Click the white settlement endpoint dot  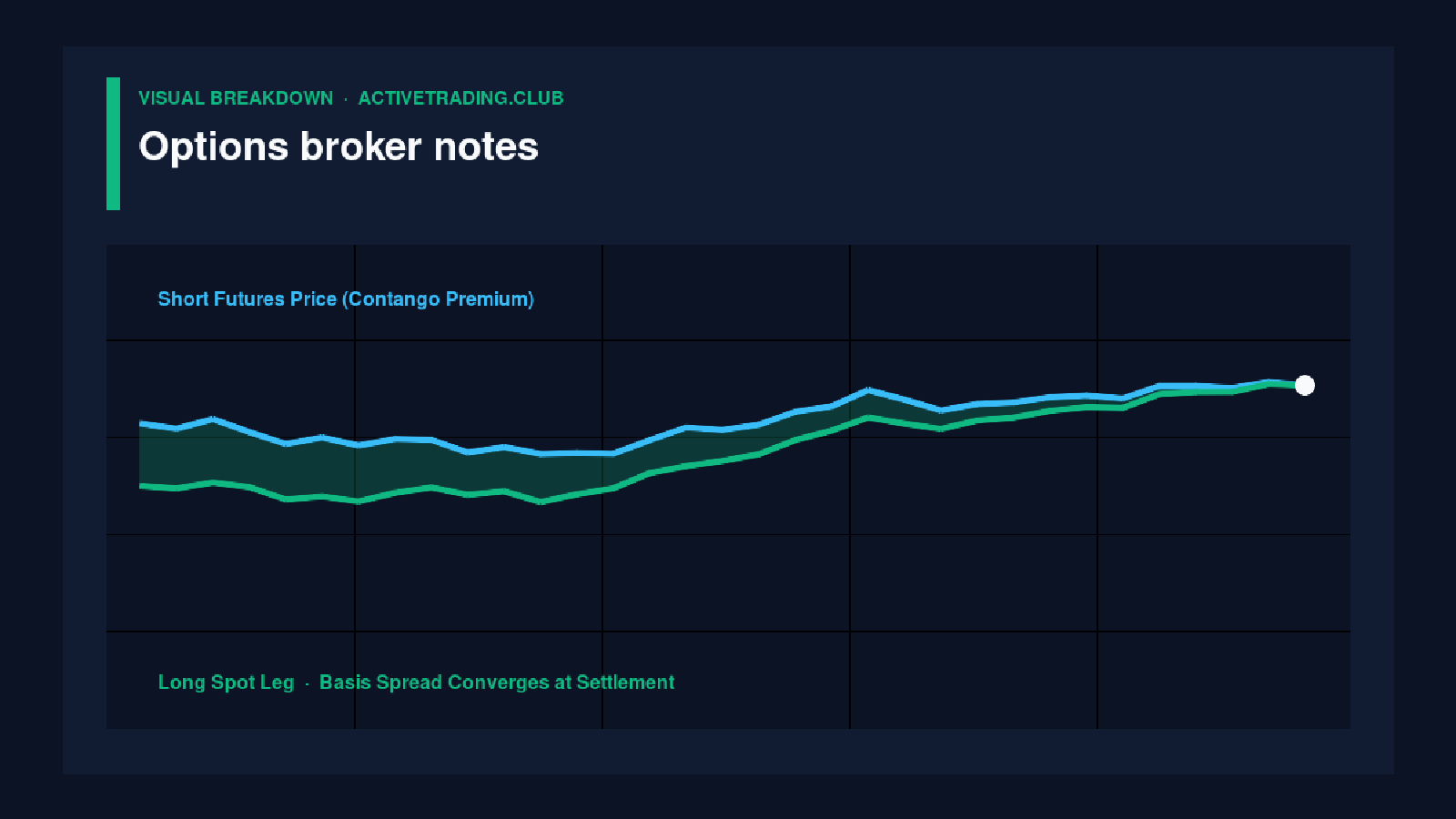[1305, 386]
